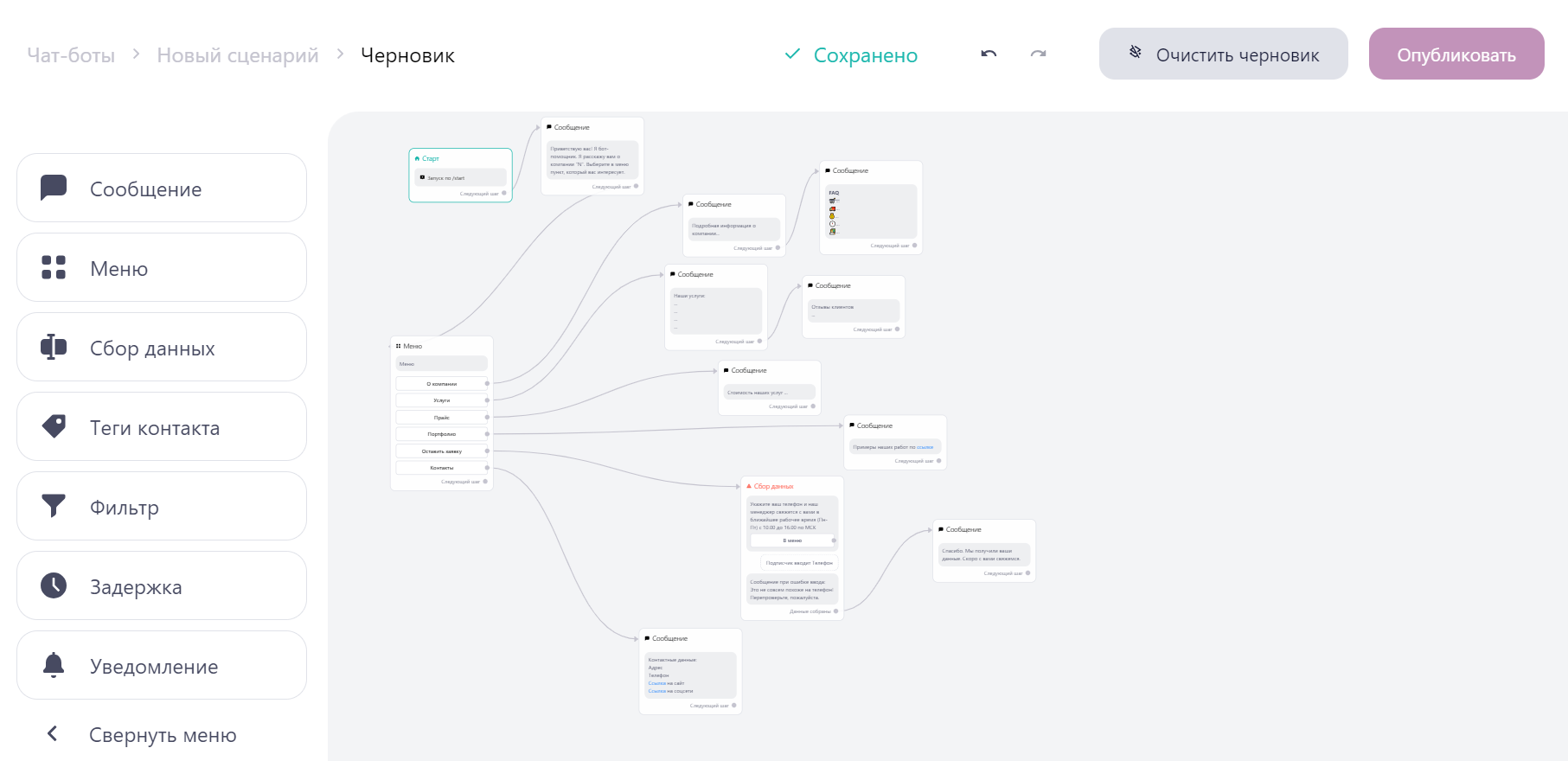Click message text Наши услуги
Screen dimensions: 1568x761
[716, 311]
